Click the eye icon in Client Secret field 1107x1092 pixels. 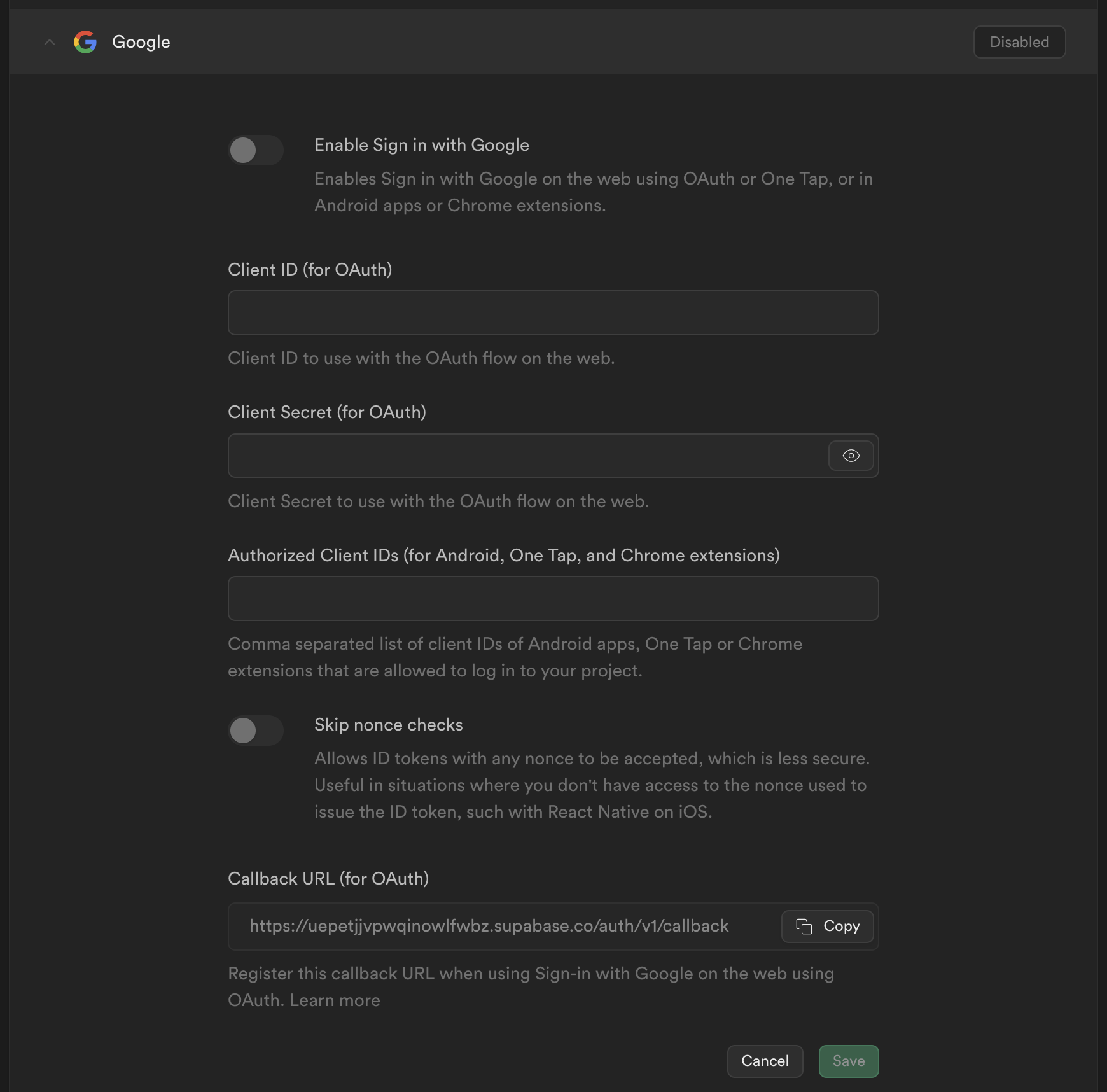[x=851, y=455]
